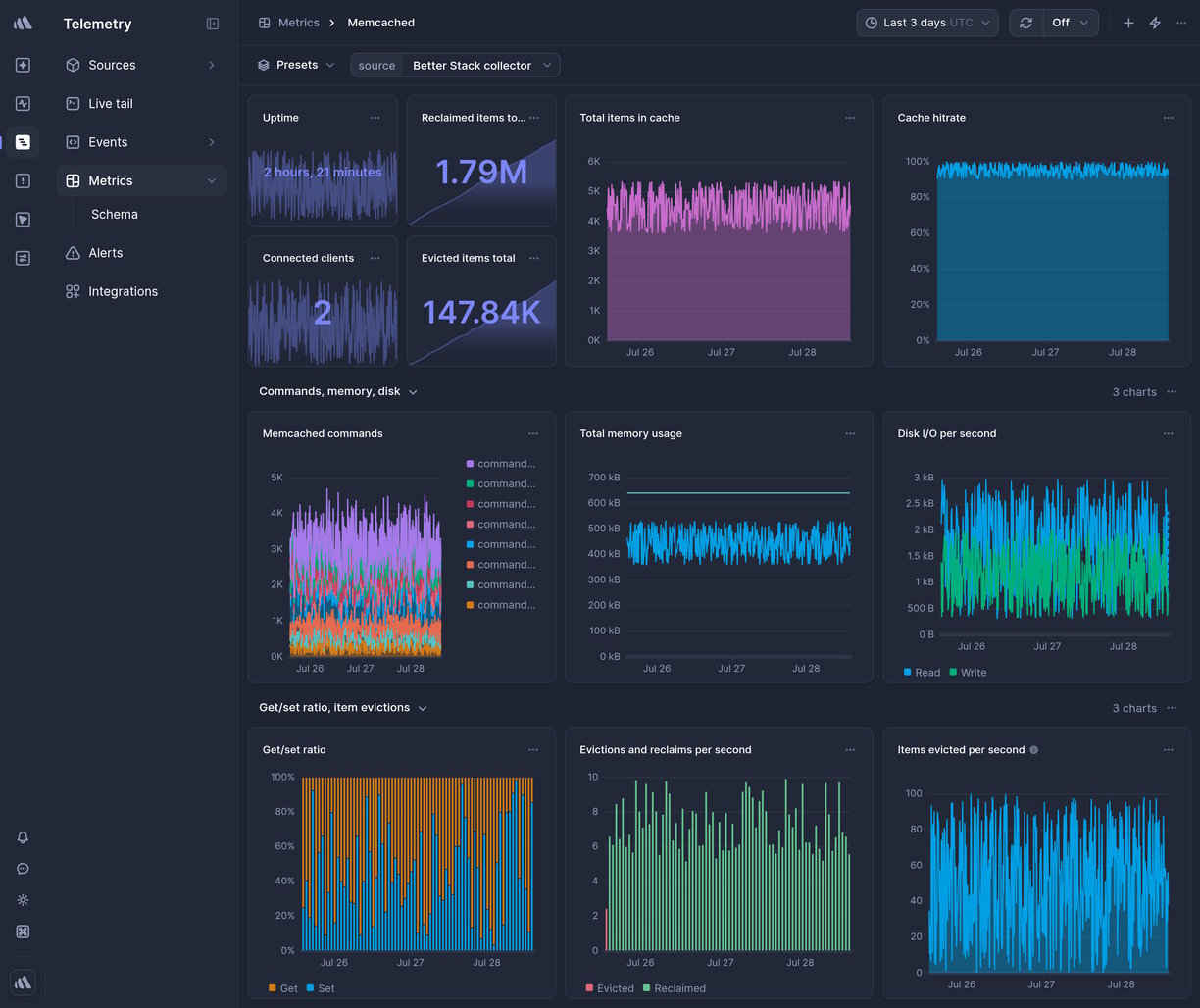1200x1008 pixels.
Task: Open Total items in cache options menu
Action: [x=850, y=118]
